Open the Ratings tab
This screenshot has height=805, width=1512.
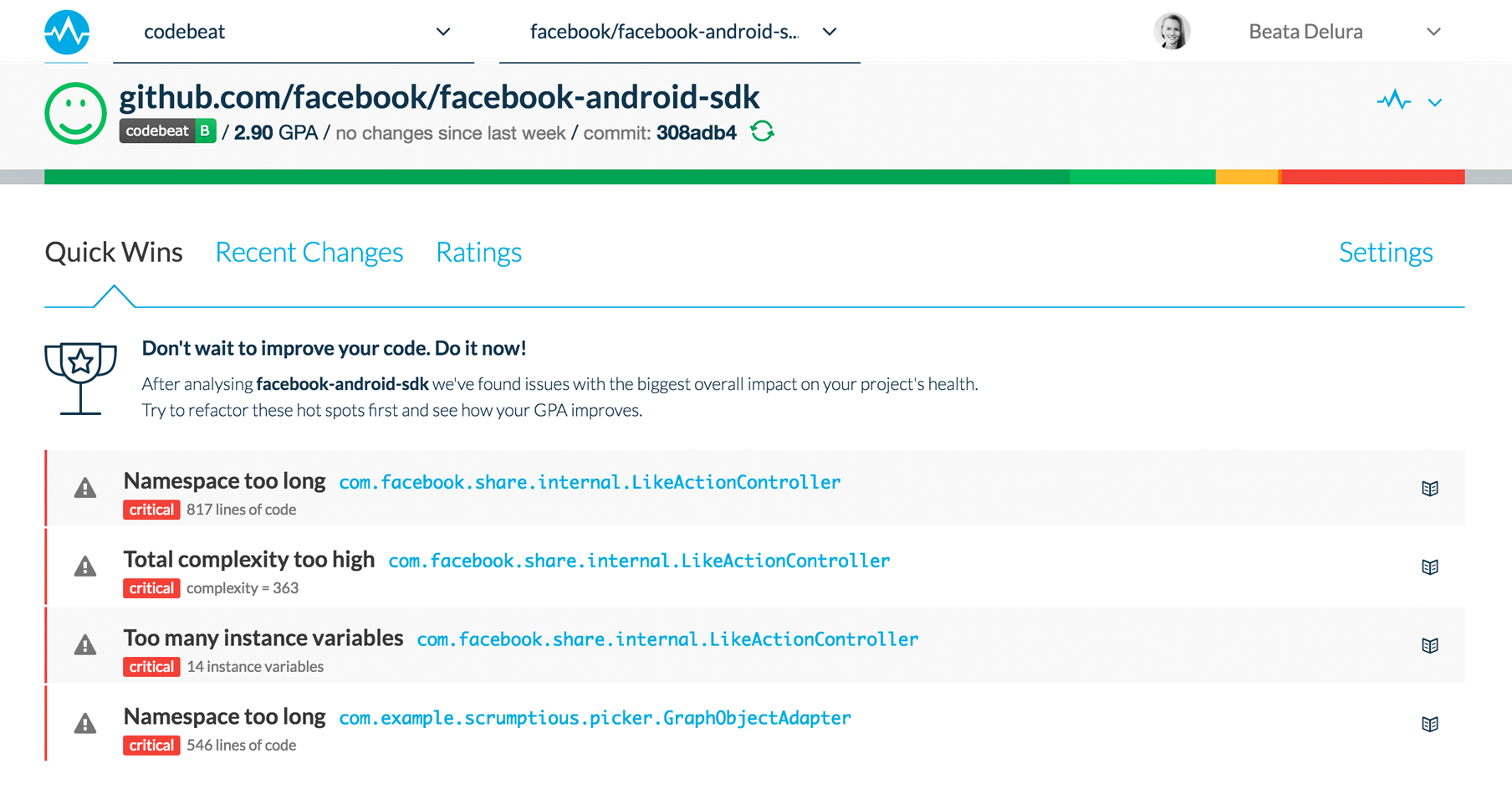click(478, 252)
